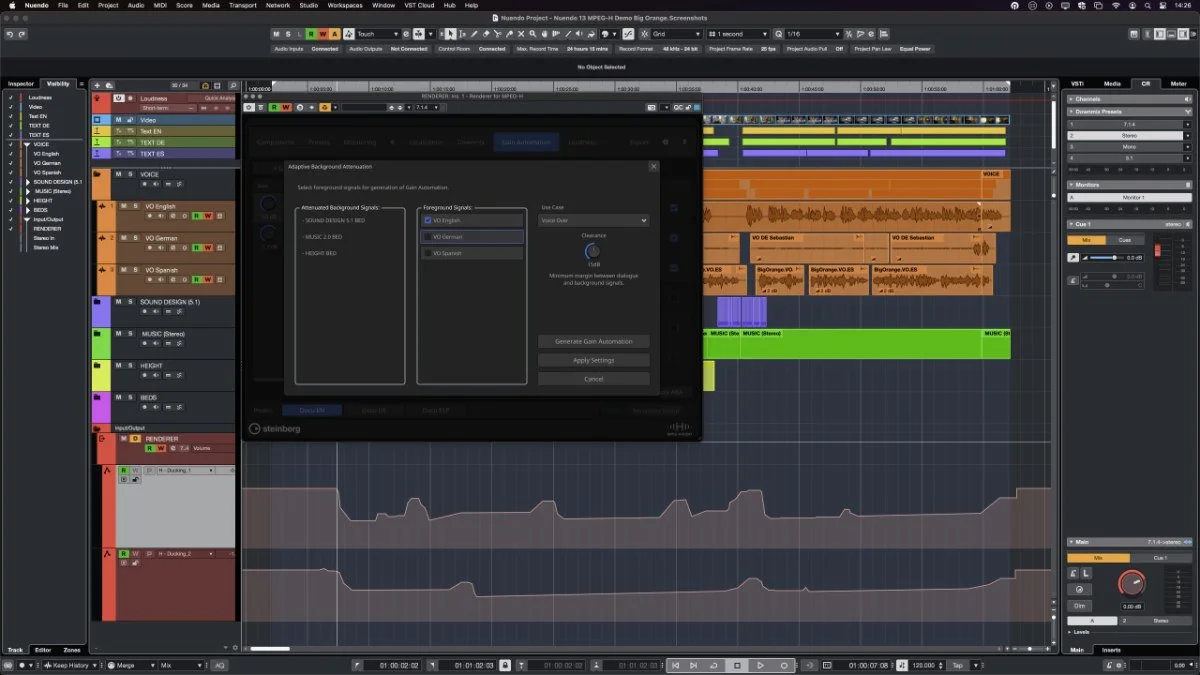Open the Transport menu
Viewport: 1200px width, 675px height.
point(243,5)
